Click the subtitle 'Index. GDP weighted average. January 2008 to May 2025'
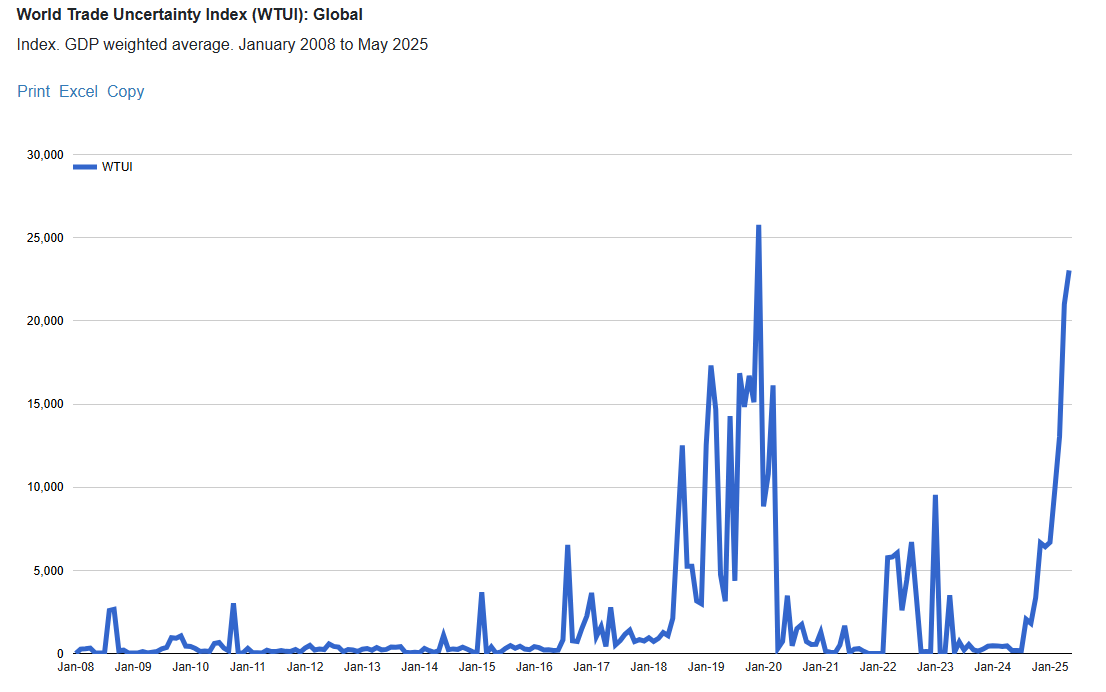1106x692 pixels. [222, 44]
